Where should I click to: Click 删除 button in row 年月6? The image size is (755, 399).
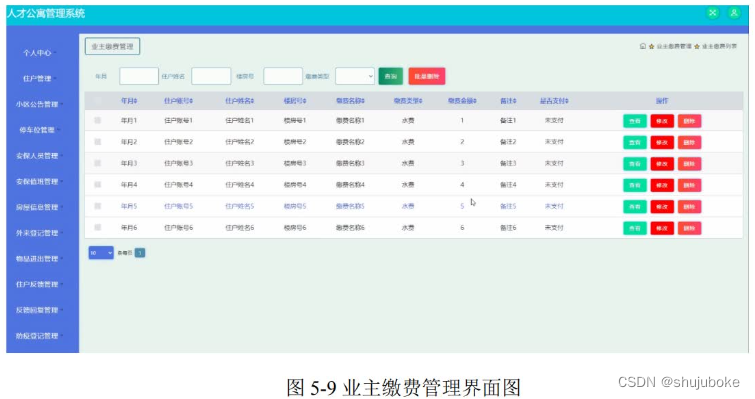coord(689,228)
